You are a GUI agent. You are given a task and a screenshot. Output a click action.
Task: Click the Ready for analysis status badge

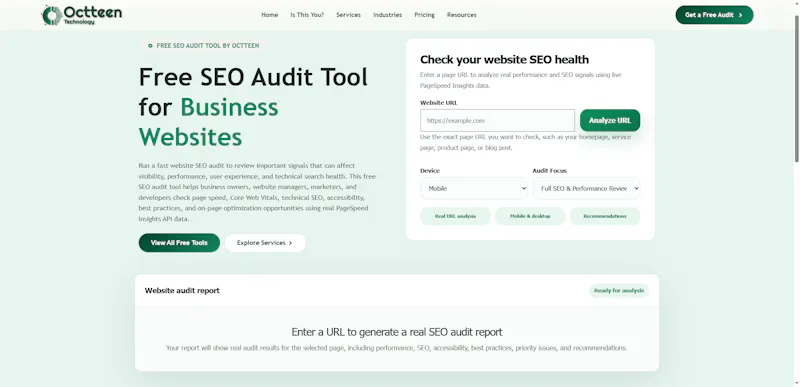tap(619, 291)
